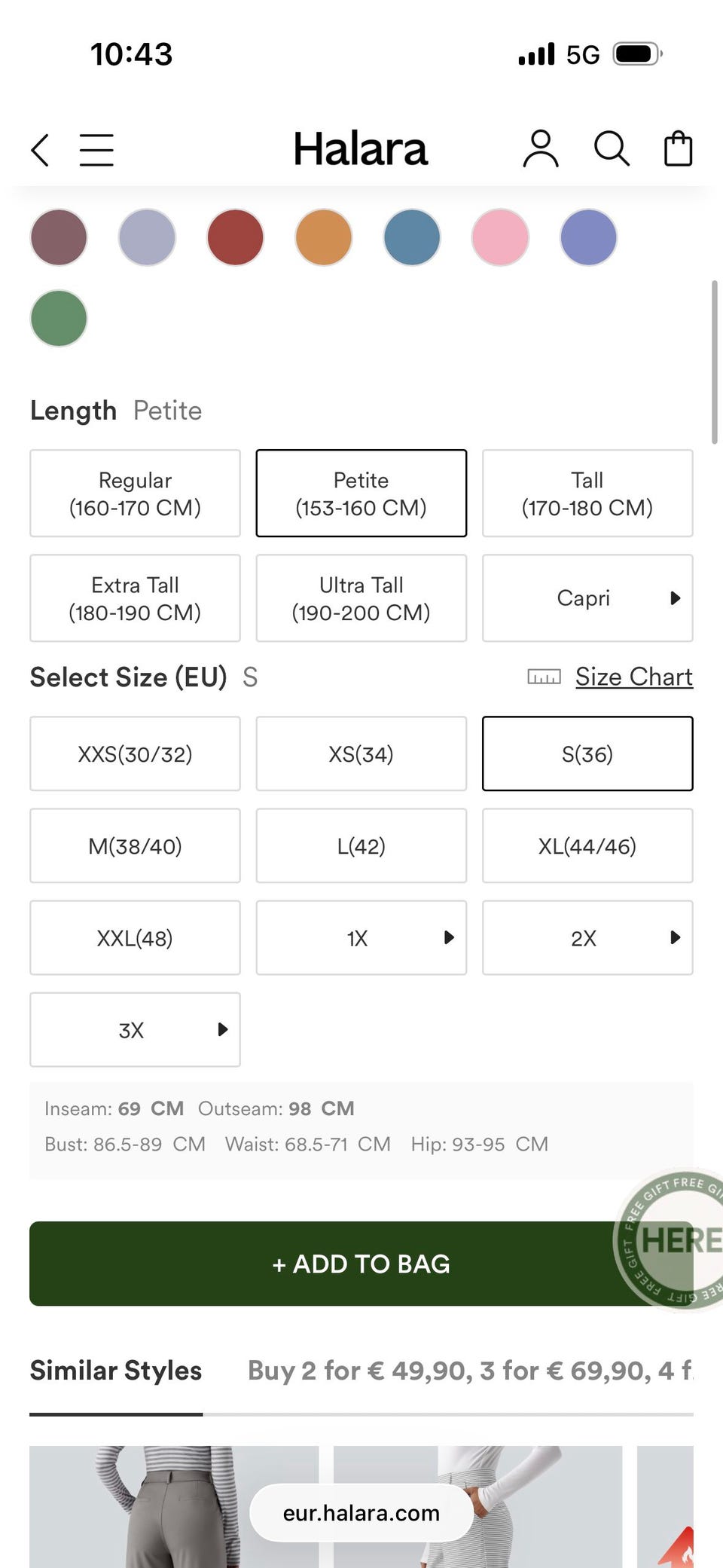Image resolution: width=723 pixels, height=1568 pixels.
Task: Open the Size Chart link
Action: [x=633, y=677]
